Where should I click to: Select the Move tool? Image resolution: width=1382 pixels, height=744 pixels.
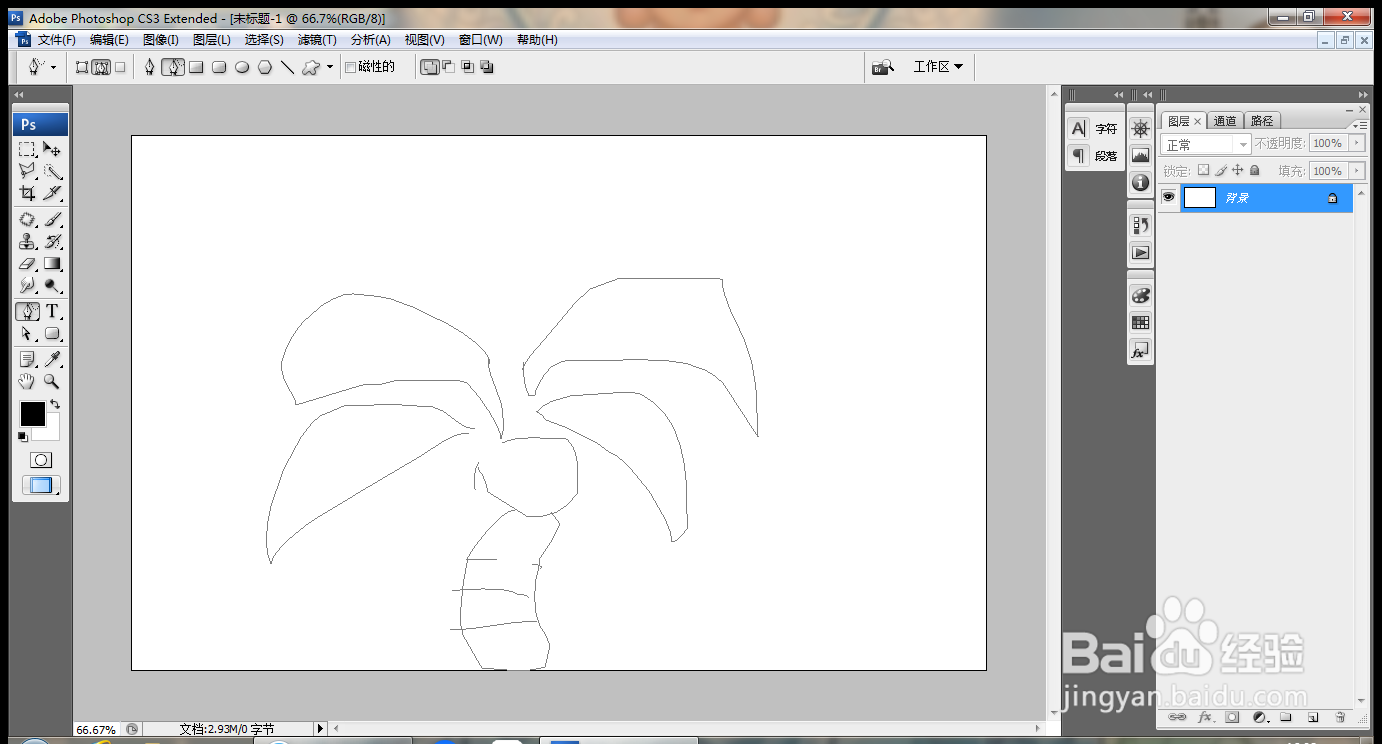pyautogui.click(x=52, y=149)
